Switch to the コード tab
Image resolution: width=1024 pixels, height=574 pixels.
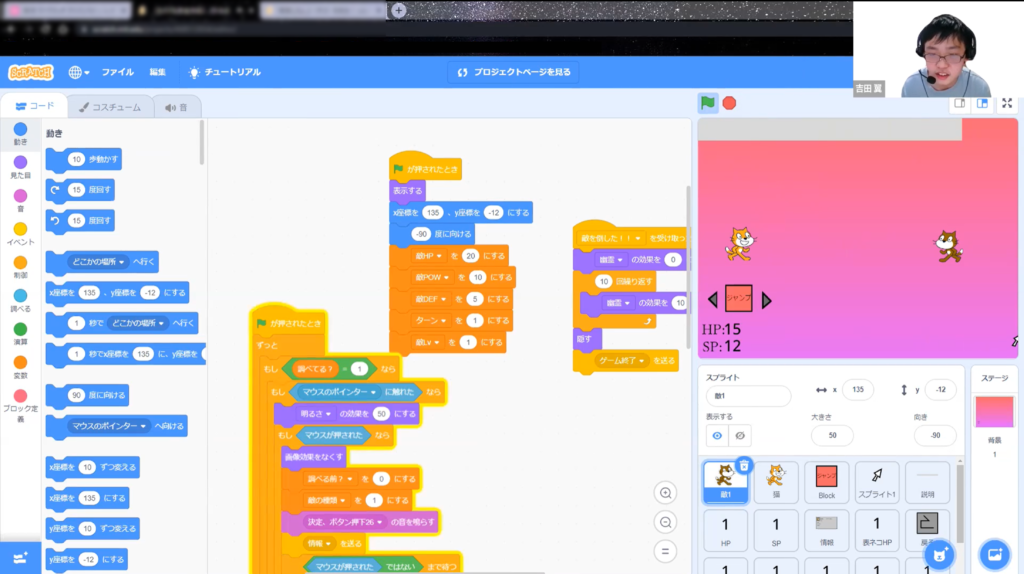click(35, 106)
